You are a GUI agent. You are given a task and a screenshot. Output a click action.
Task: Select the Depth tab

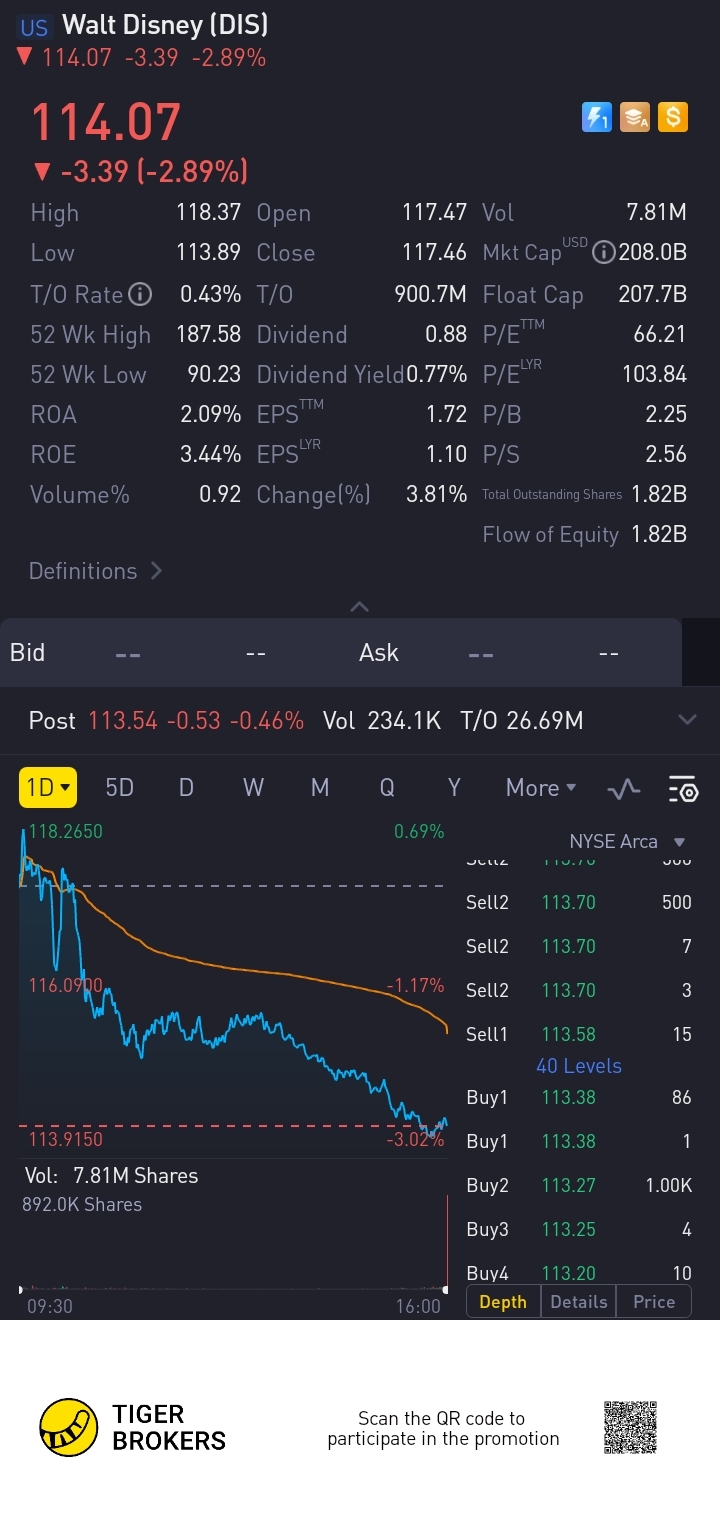click(x=503, y=1302)
